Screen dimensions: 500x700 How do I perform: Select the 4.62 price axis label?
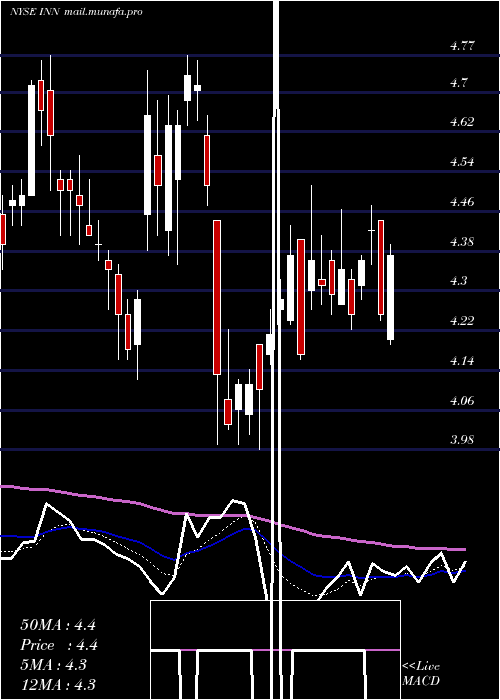pos(462,121)
